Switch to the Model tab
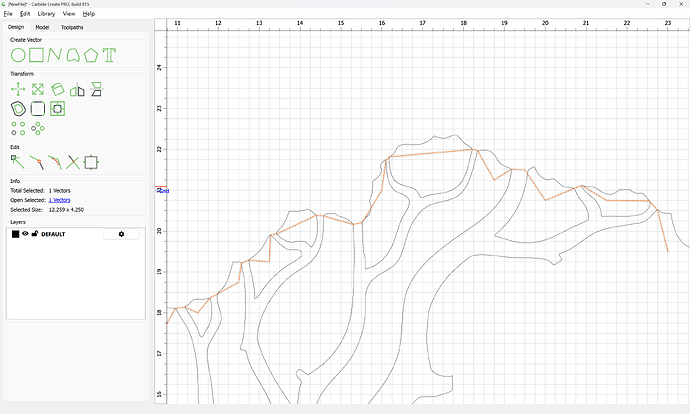 click(42, 27)
